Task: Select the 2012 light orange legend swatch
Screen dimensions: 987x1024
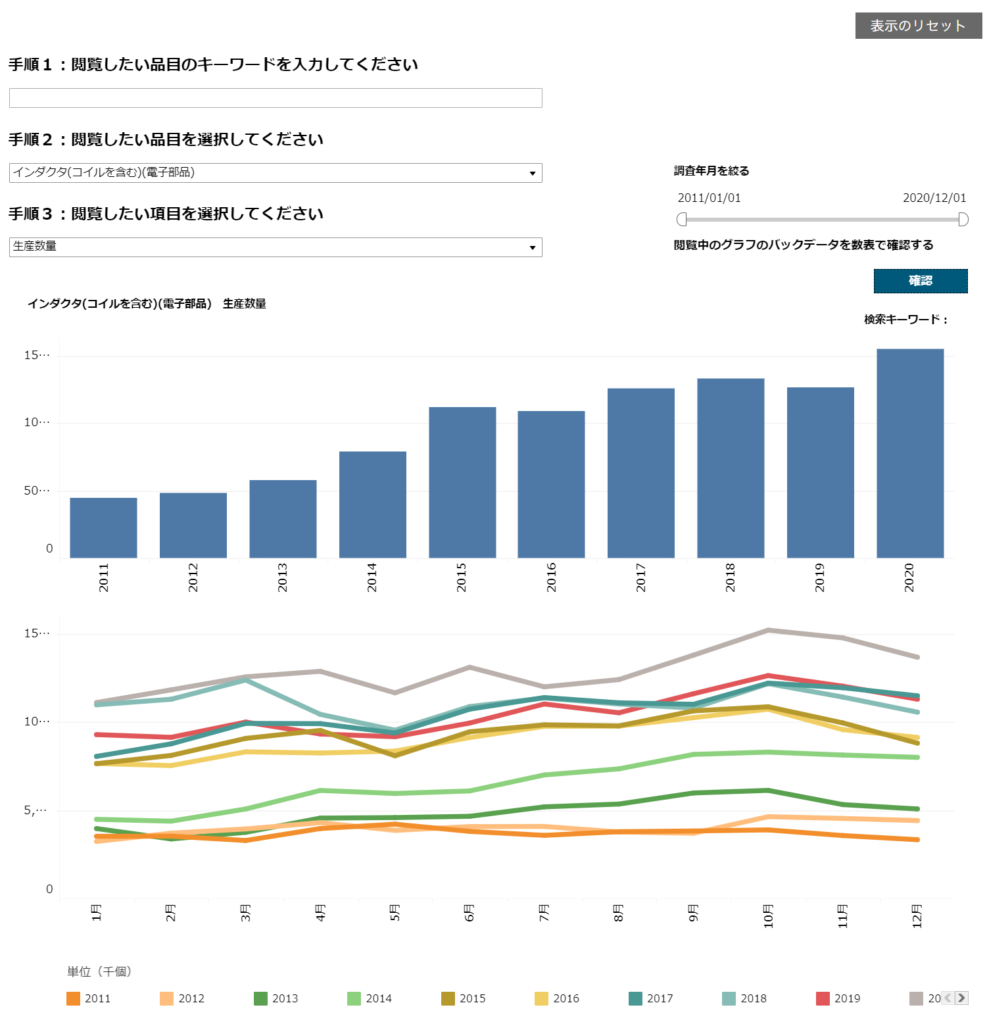Action: point(167,999)
